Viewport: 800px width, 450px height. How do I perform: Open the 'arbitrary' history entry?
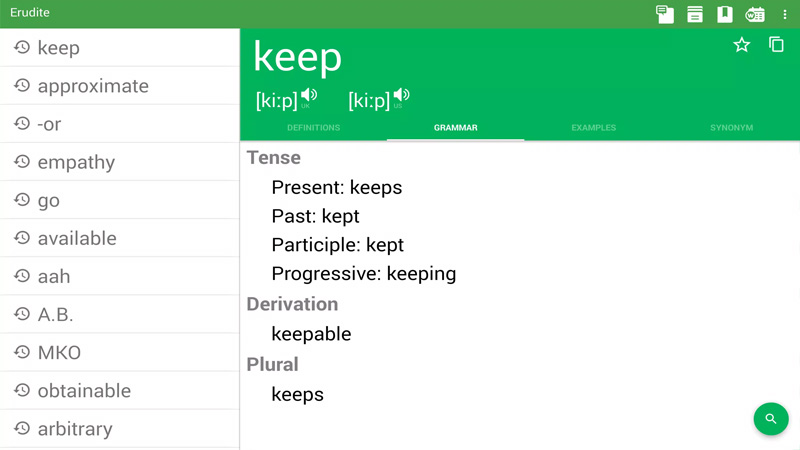coord(75,428)
